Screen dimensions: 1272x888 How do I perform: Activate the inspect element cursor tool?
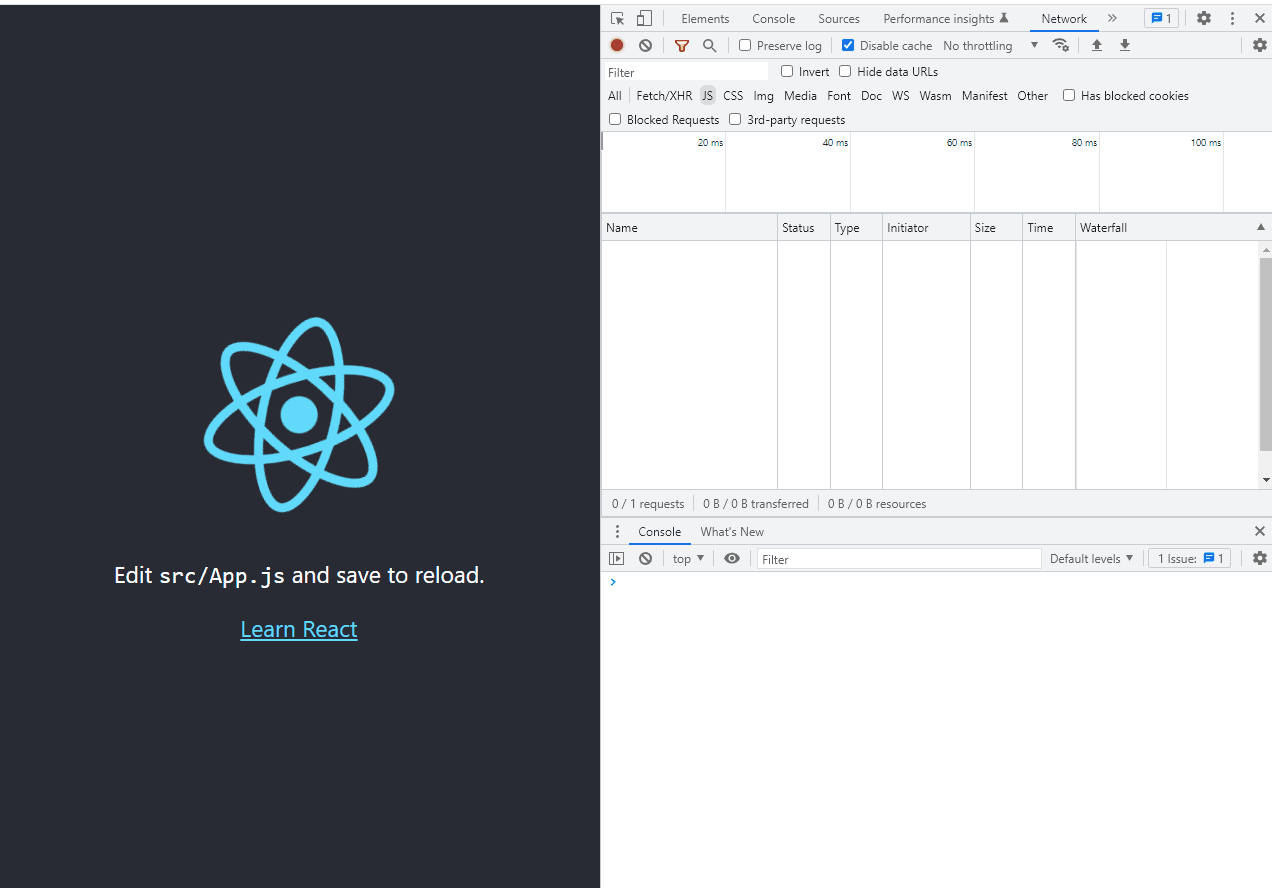[x=617, y=18]
